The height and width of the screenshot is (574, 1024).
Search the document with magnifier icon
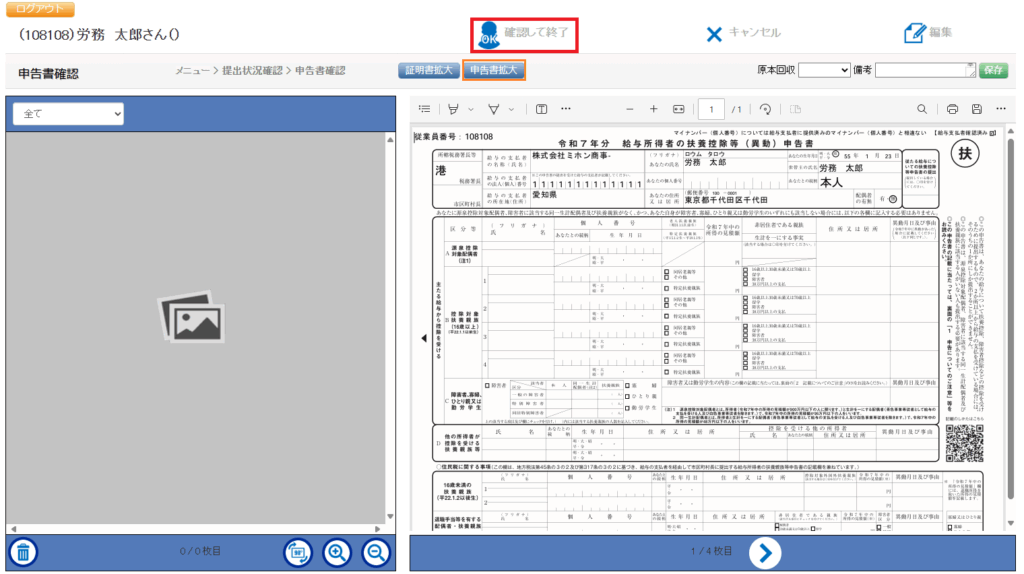pos(921,109)
